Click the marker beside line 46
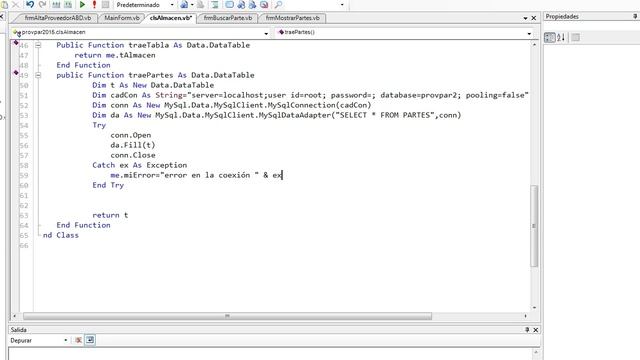 (x=16, y=42)
